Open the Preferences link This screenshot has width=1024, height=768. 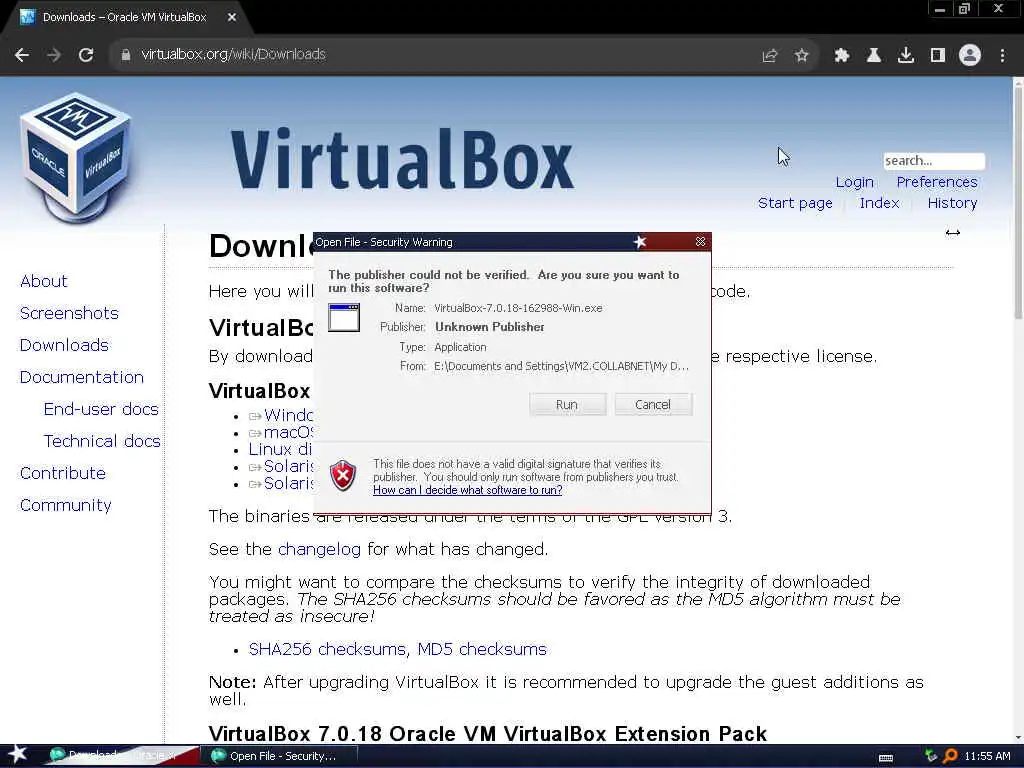(936, 182)
